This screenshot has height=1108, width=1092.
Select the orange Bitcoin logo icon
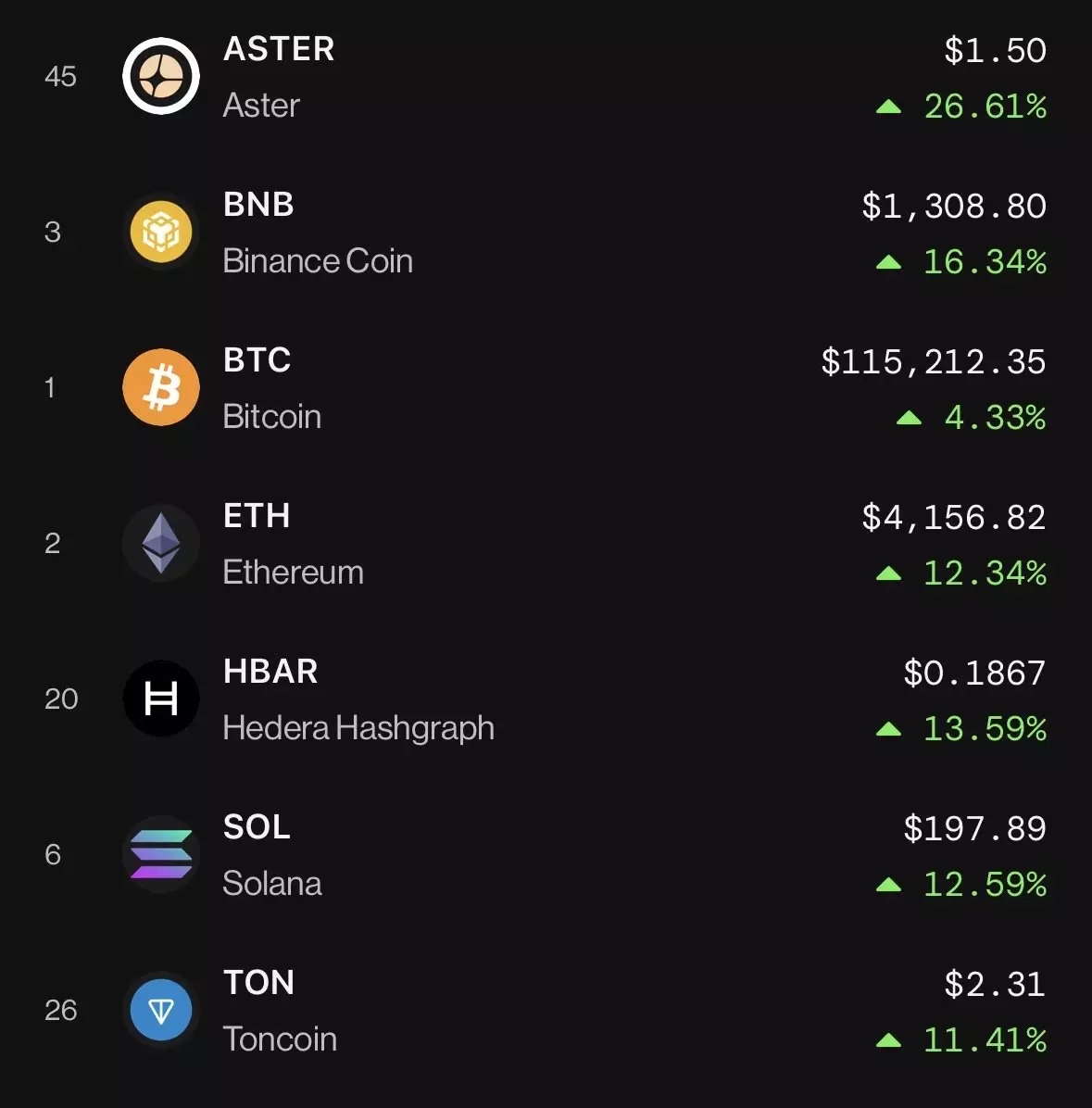point(161,387)
